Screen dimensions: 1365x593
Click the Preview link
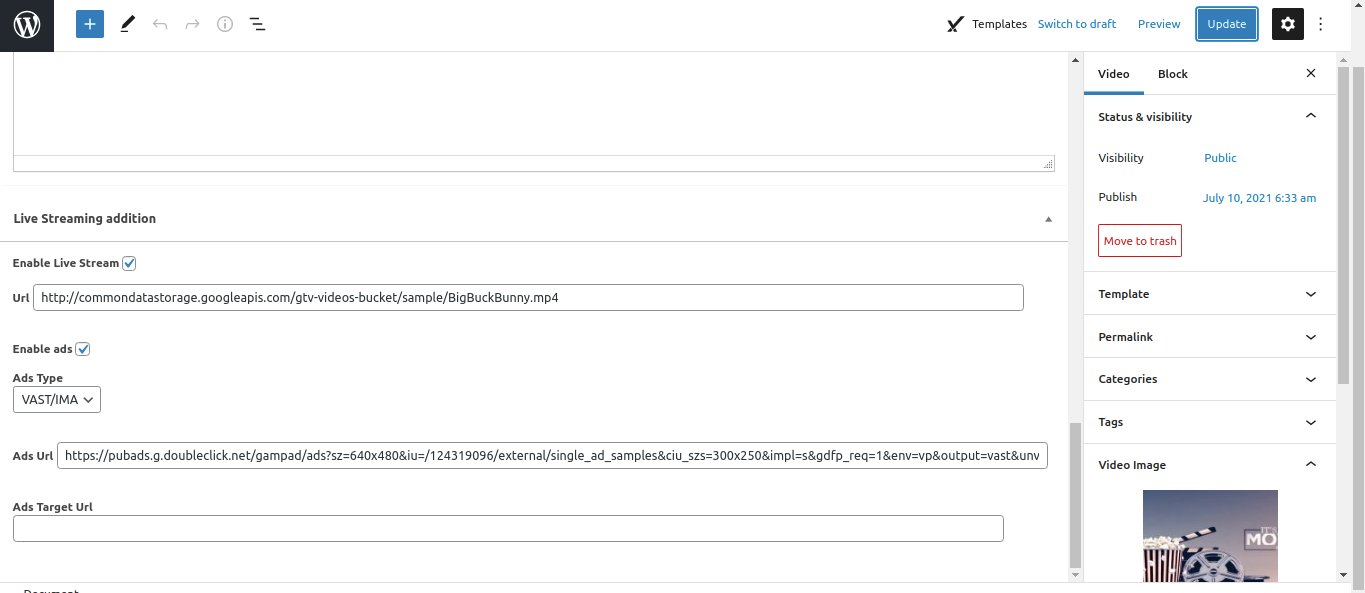[1159, 24]
